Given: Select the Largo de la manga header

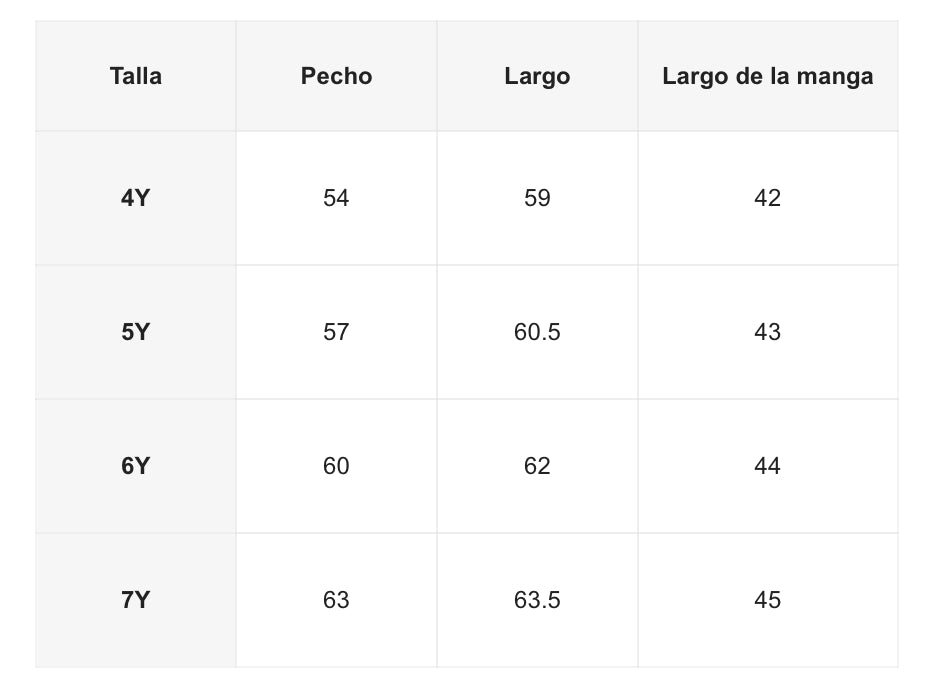Looking at the screenshot, I should click(x=767, y=76).
